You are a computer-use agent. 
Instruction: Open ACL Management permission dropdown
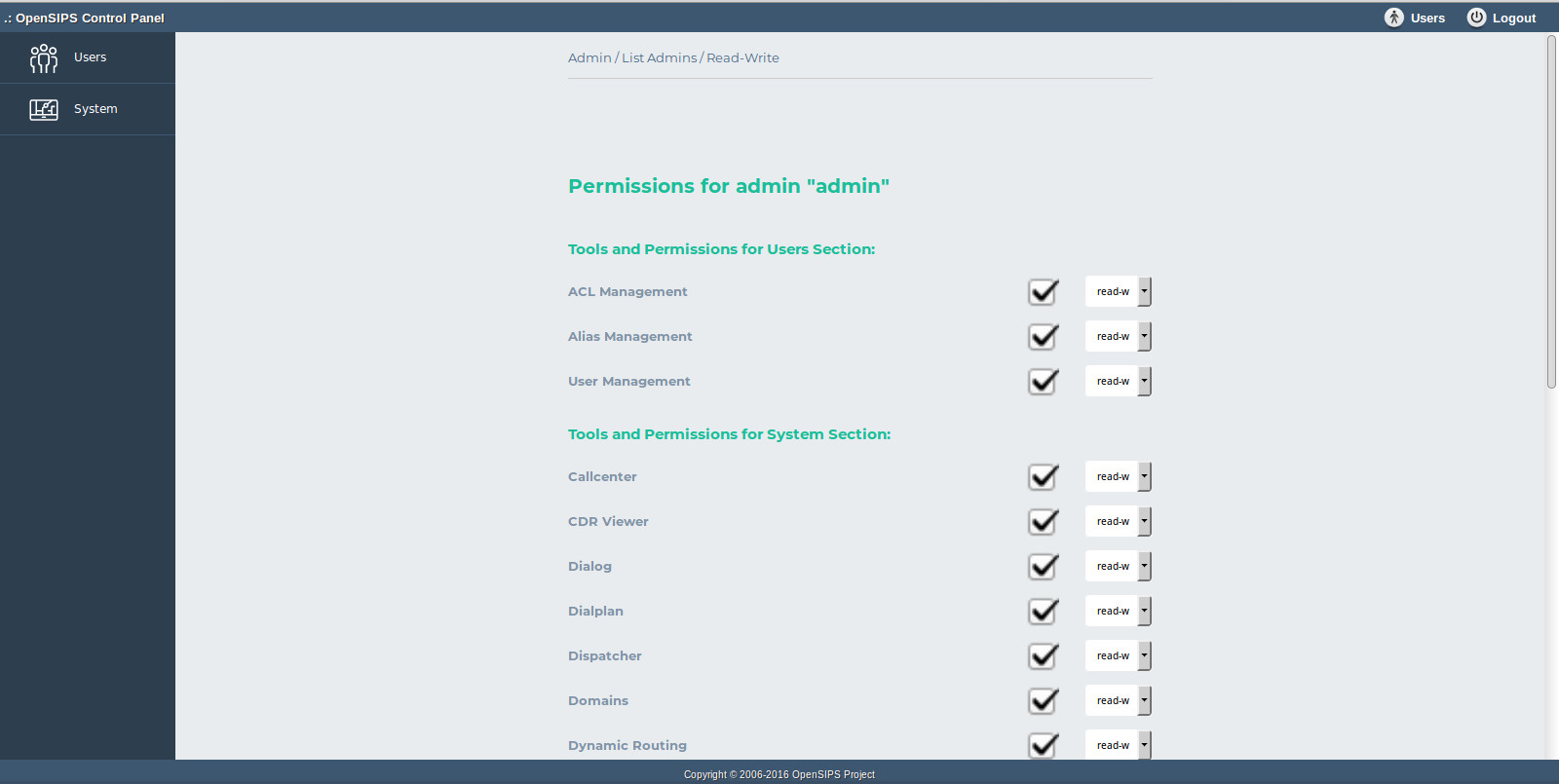[1119, 291]
